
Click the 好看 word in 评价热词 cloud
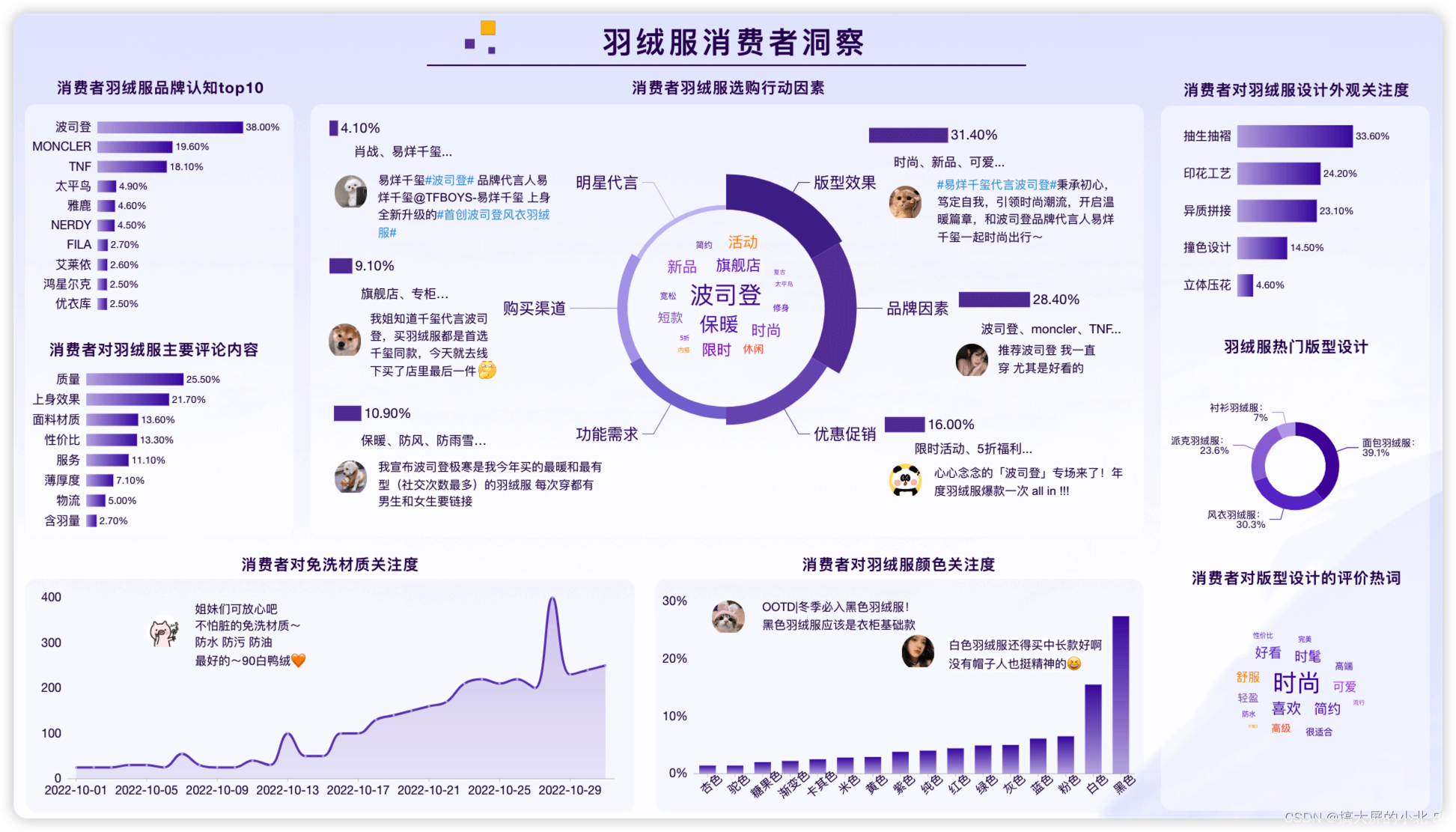coord(1267,653)
